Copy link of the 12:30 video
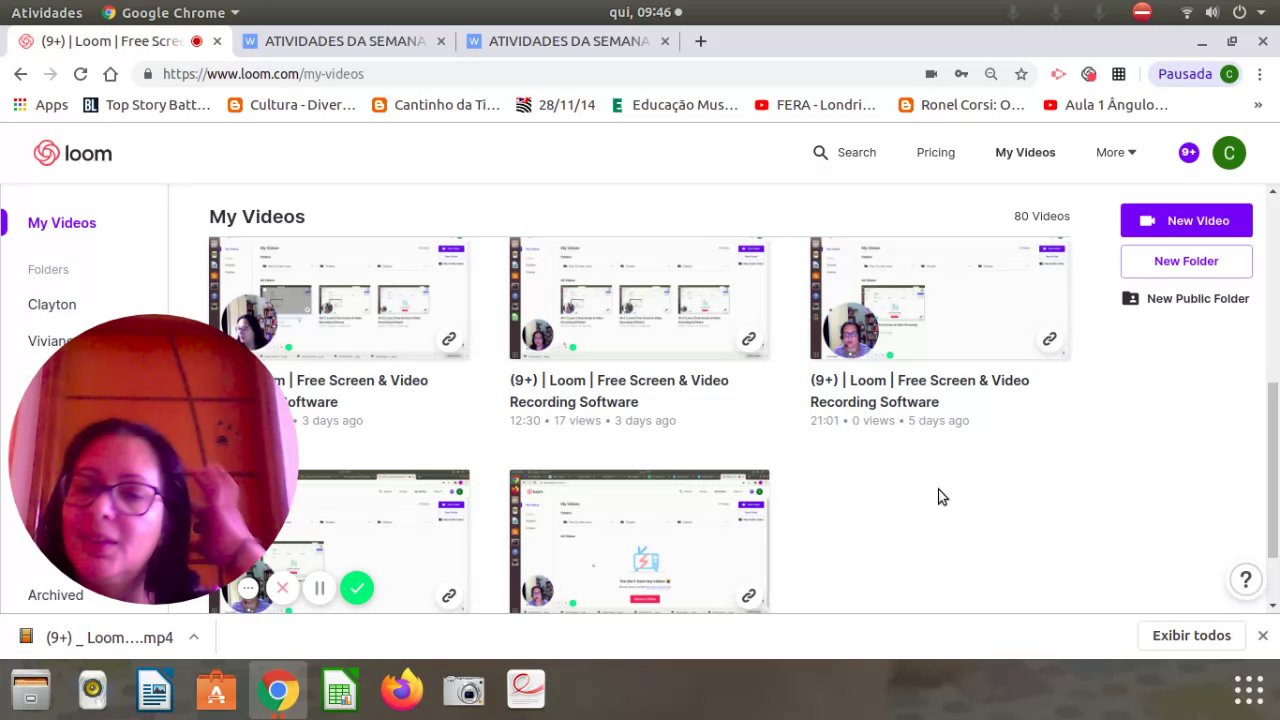Viewport: 1280px width, 720px height. click(748, 339)
